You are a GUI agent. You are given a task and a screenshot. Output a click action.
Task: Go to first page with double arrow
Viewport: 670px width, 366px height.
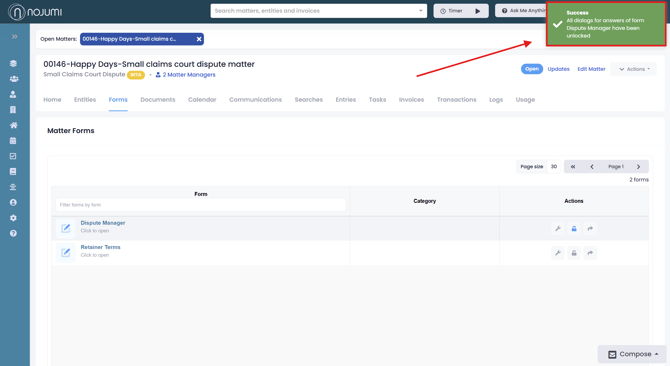pyautogui.click(x=573, y=167)
